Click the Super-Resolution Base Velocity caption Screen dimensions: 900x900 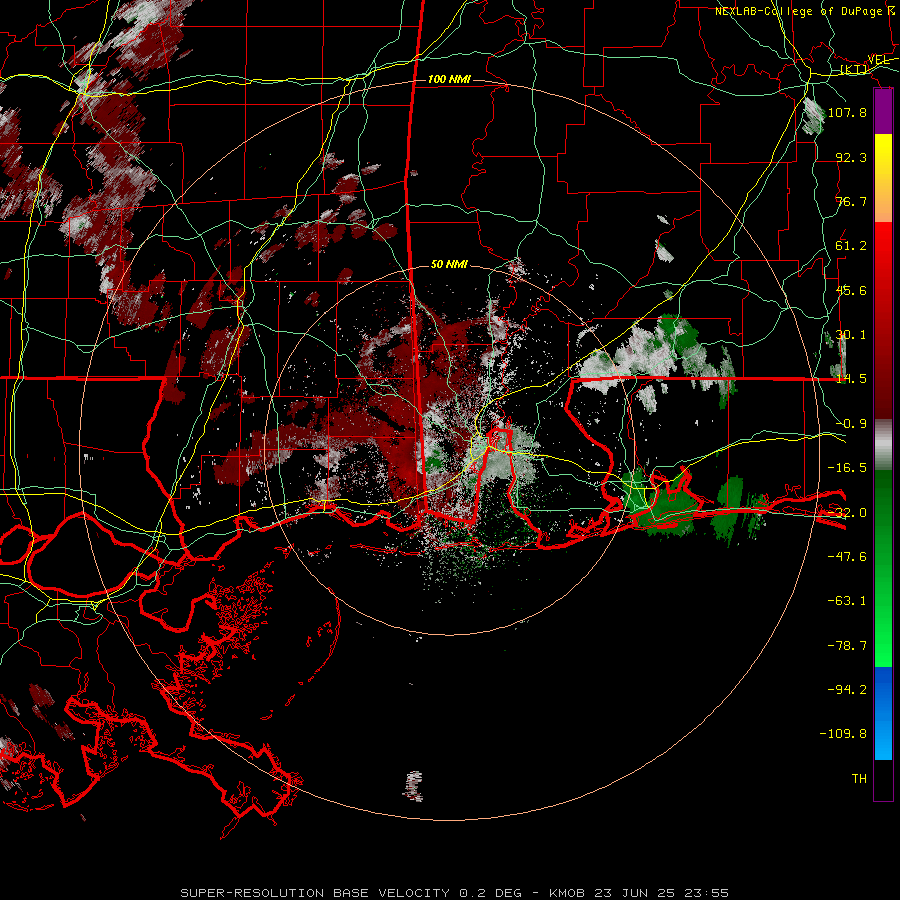(x=455, y=893)
